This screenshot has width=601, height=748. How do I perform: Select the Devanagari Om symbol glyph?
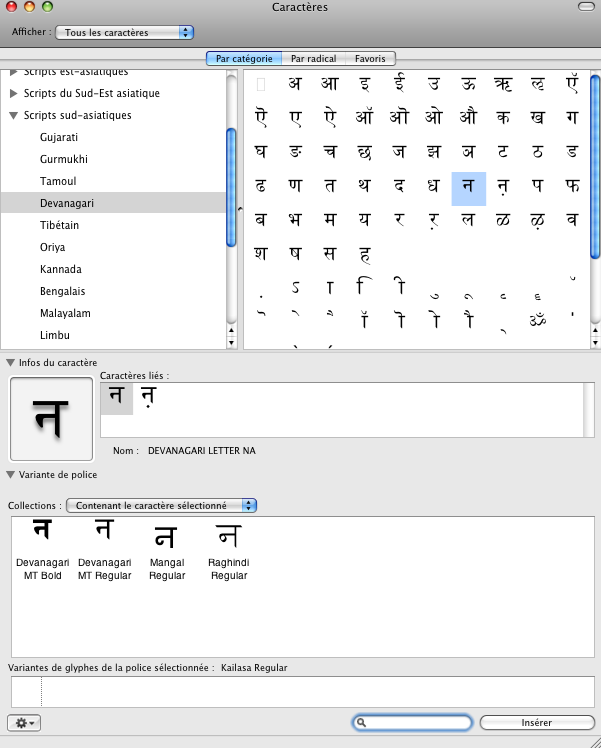click(x=538, y=322)
